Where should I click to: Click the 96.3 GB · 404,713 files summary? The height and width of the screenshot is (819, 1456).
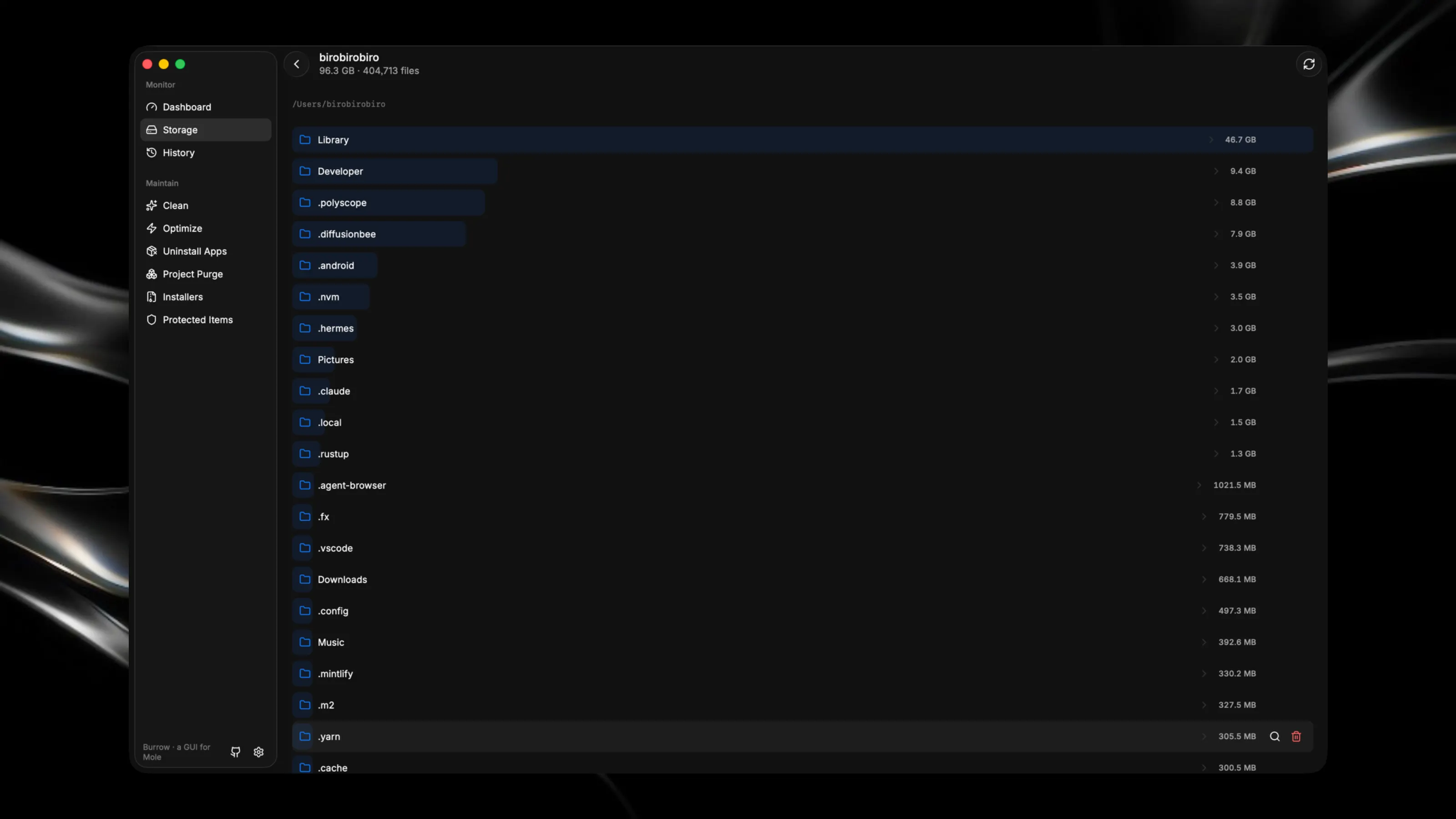[369, 71]
